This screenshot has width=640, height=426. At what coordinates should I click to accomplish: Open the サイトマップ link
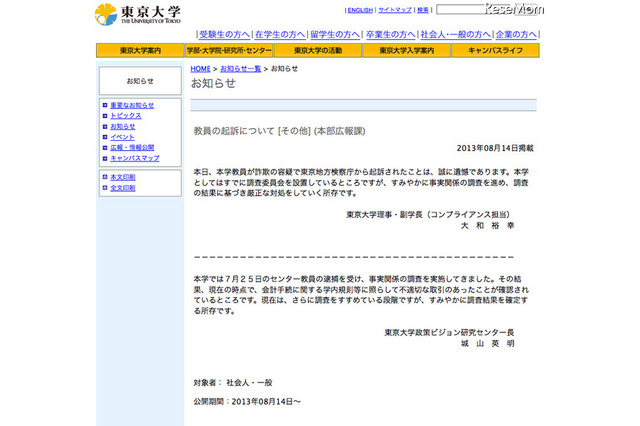395,10
